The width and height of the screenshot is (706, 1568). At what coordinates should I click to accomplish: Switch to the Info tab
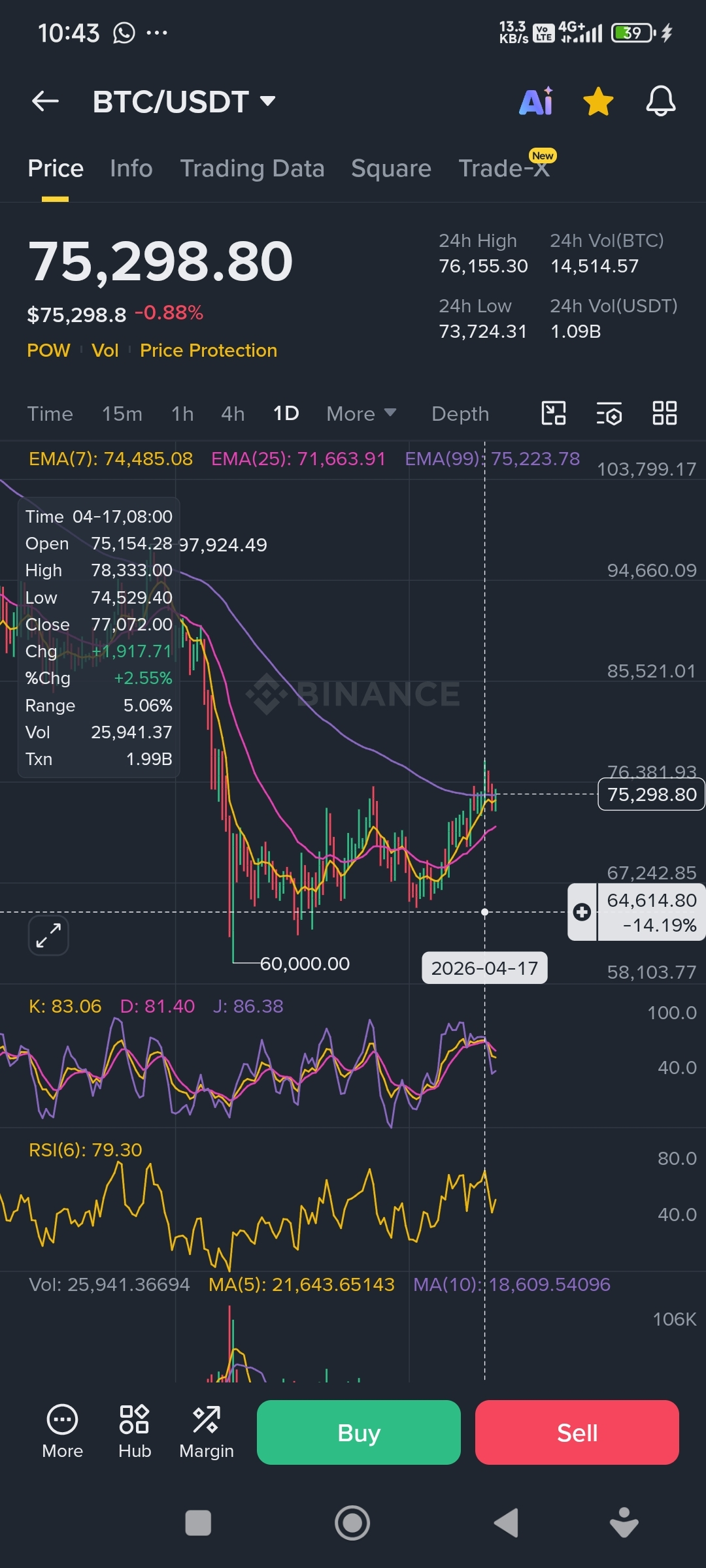(131, 169)
